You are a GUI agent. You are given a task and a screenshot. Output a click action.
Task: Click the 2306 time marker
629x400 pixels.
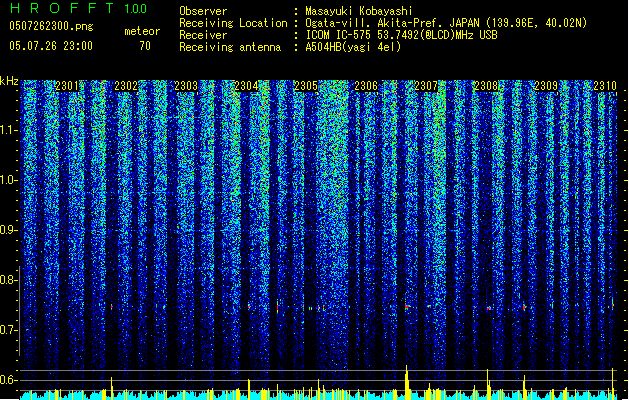(x=366, y=86)
